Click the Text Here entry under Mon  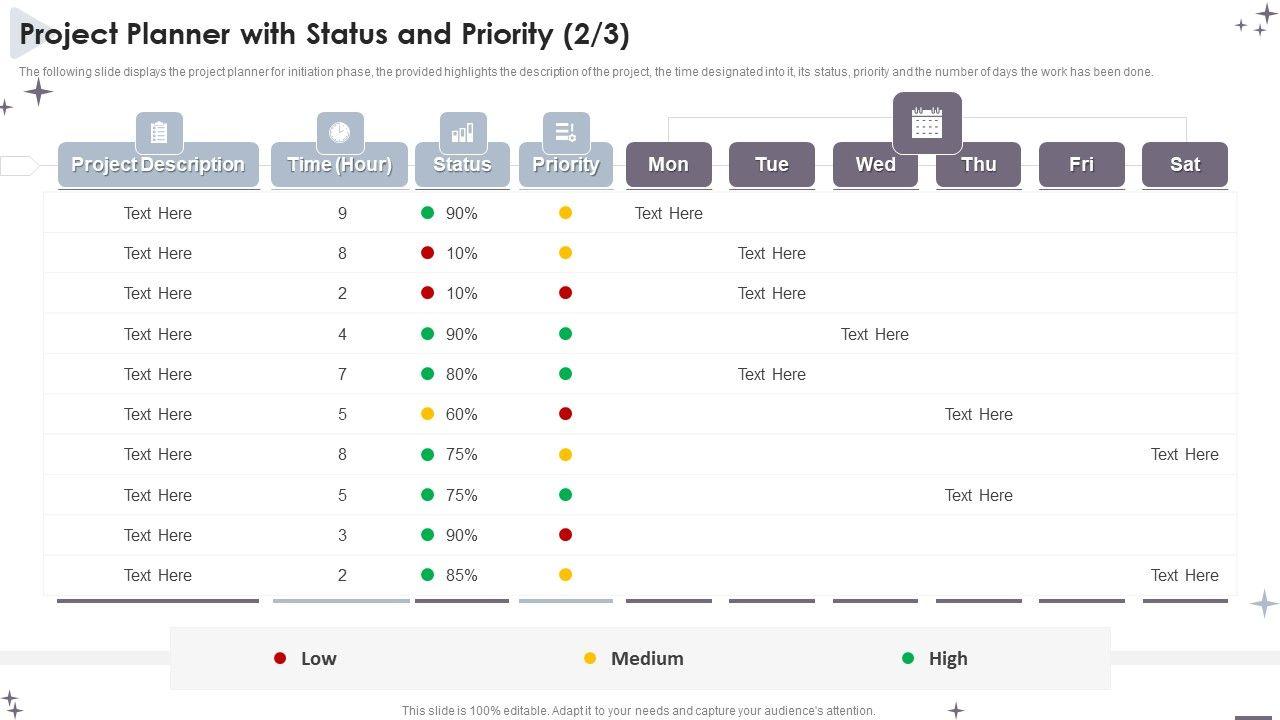pos(668,213)
